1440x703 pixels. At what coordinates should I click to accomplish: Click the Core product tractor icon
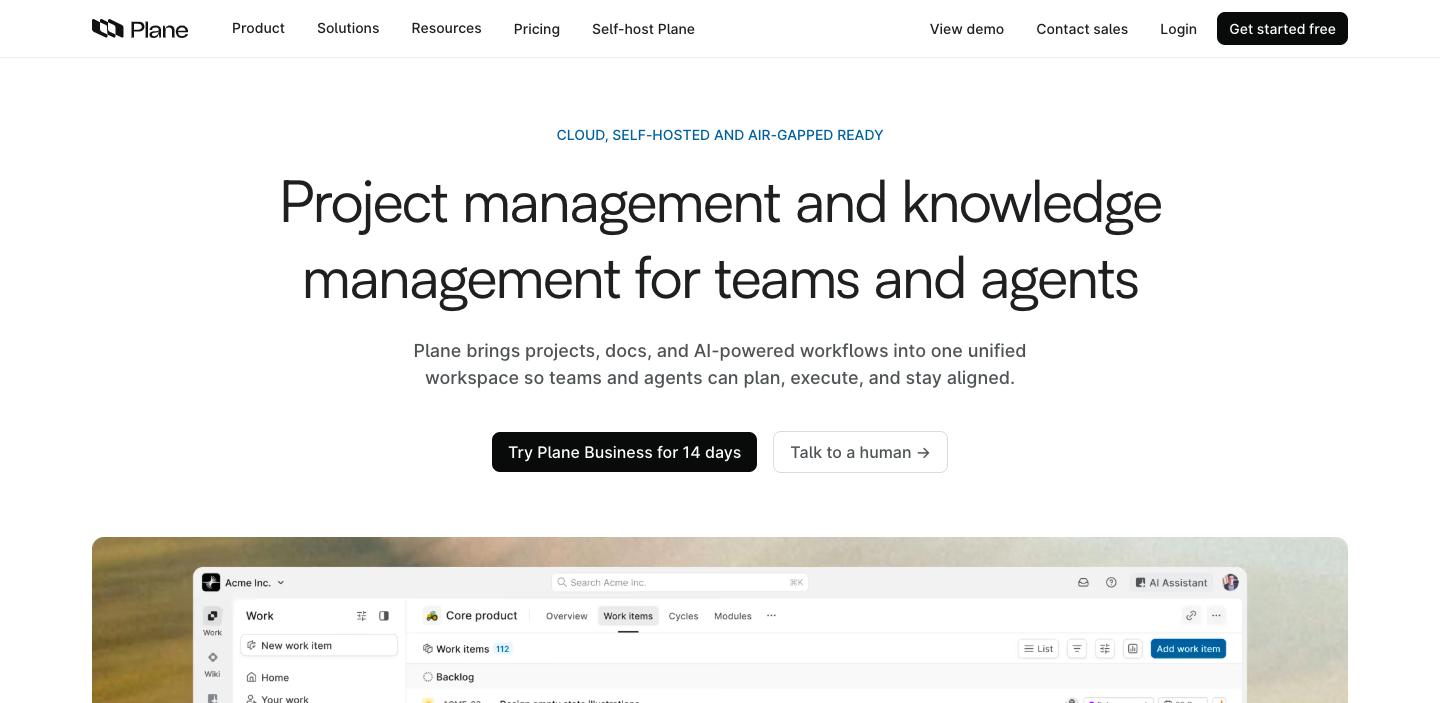point(432,616)
